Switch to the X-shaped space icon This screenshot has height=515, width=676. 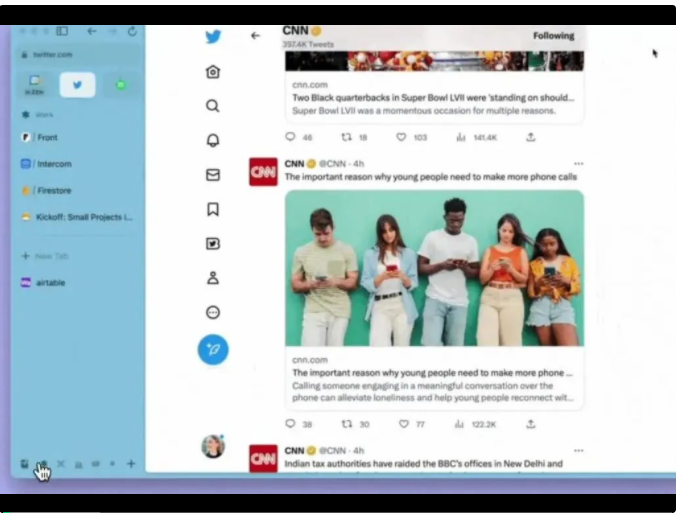pyautogui.click(x=61, y=464)
